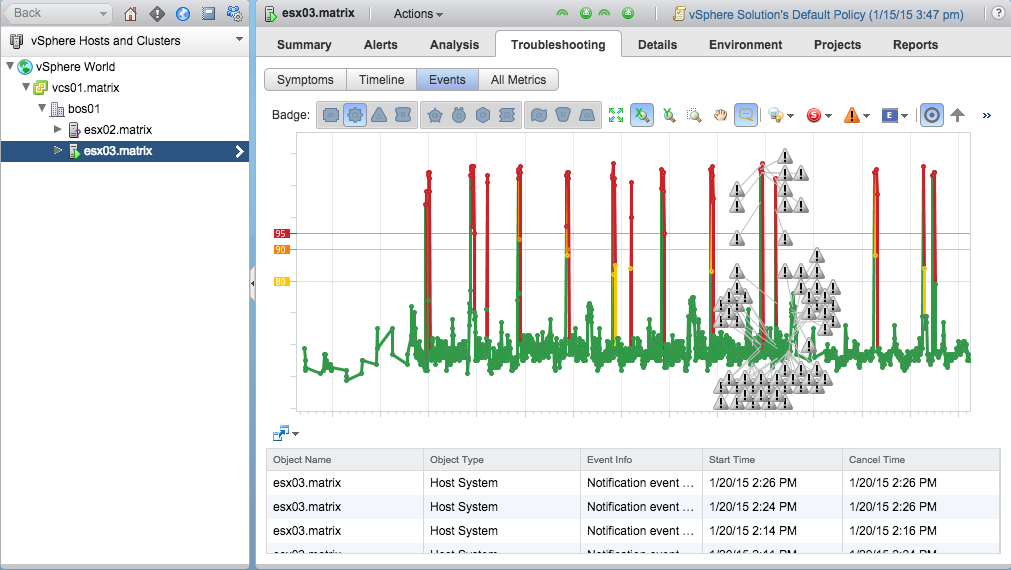Click the pan hand tool icon
The width and height of the screenshot is (1011, 570).
[720, 115]
